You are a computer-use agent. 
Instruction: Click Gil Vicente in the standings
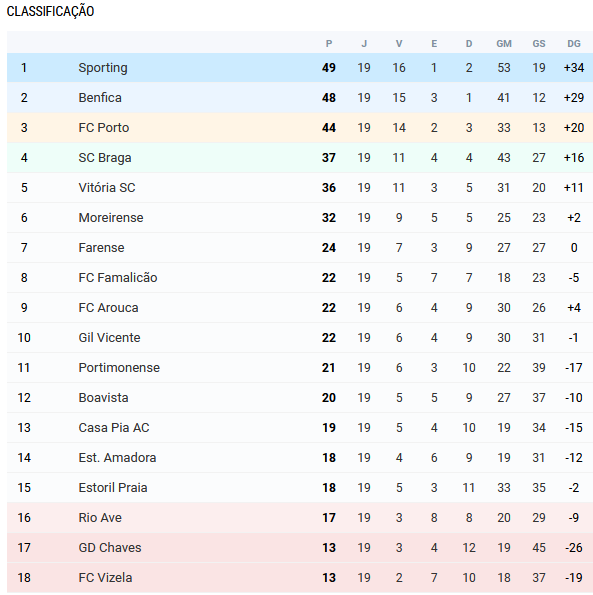tap(109, 337)
